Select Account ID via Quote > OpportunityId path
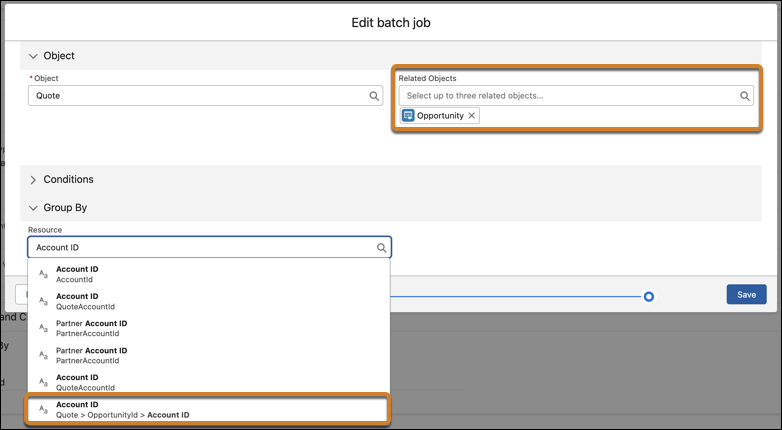 pos(207,409)
